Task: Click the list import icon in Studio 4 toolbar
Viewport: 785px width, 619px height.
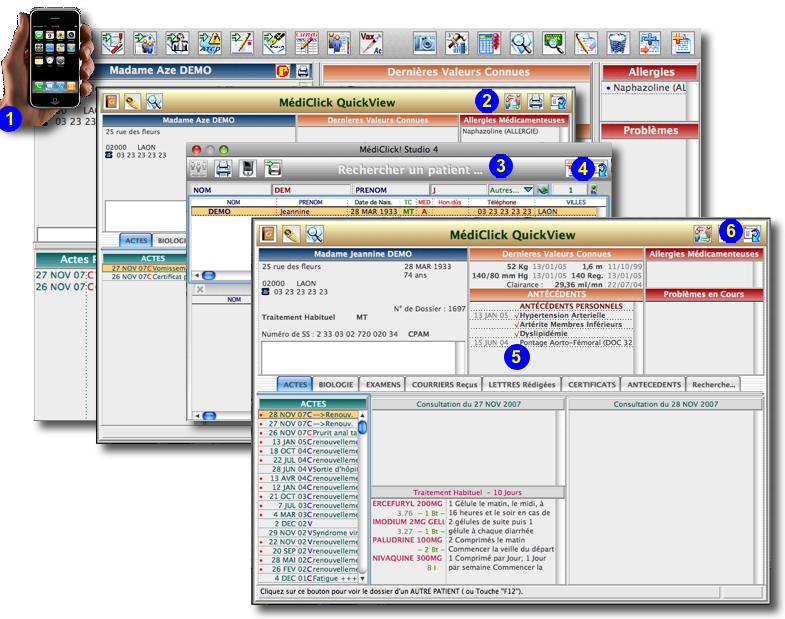Action: click(273, 168)
